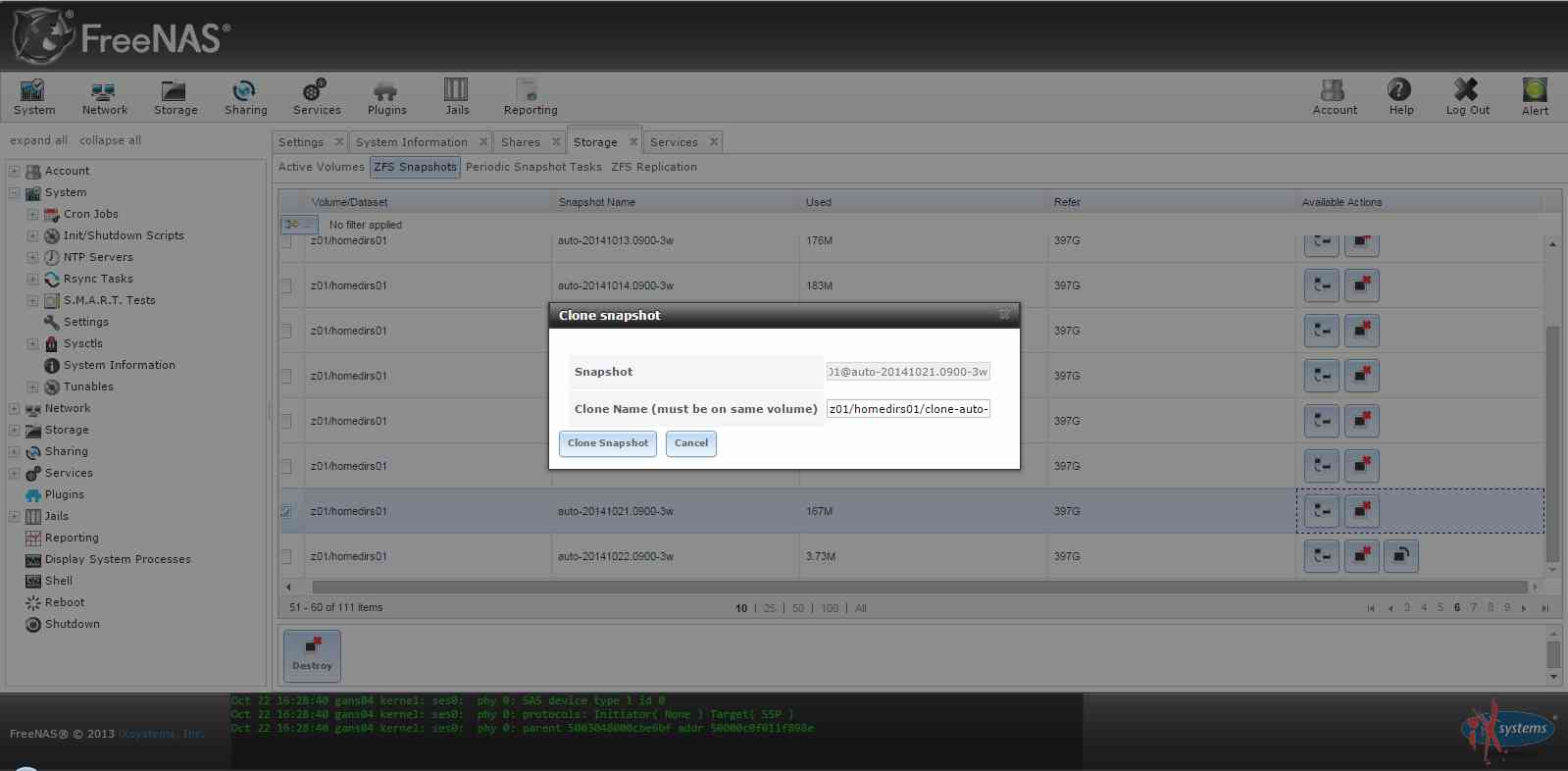This screenshot has height=771, width=1568.
Task: Expand the NTP Servers tree node
Action: [32, 257]
